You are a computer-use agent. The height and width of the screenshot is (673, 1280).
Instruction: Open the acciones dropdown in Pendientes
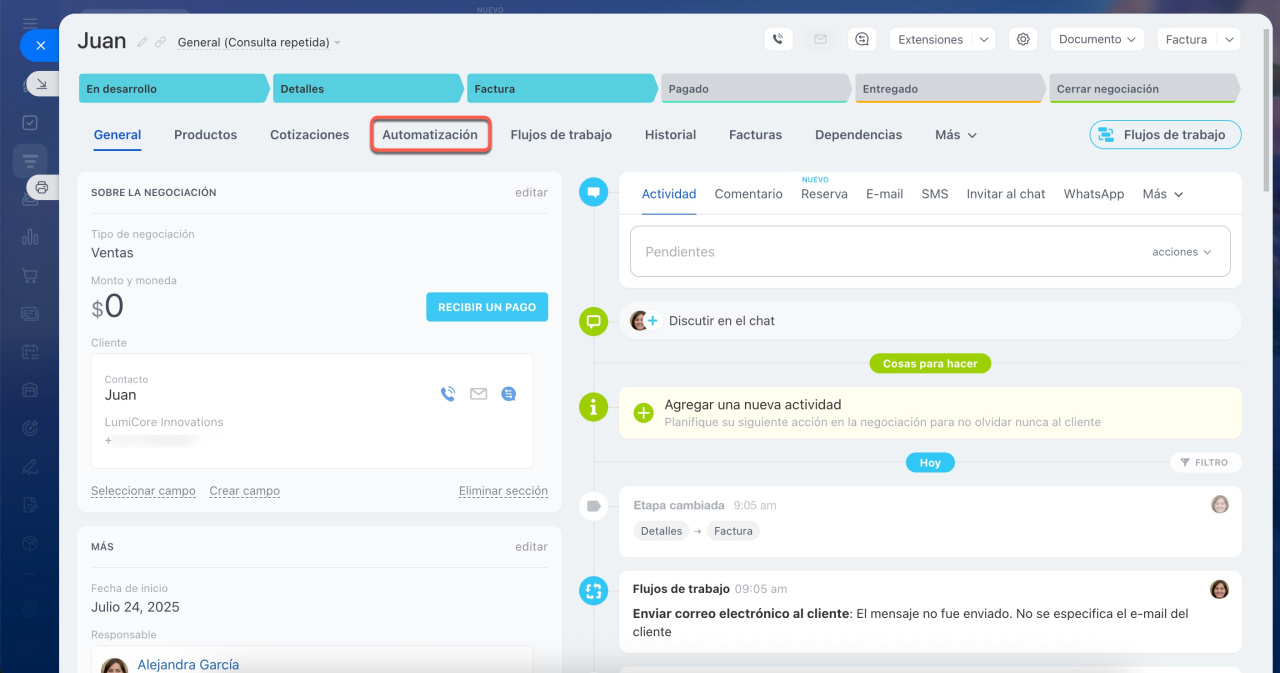click(1182, 252)
